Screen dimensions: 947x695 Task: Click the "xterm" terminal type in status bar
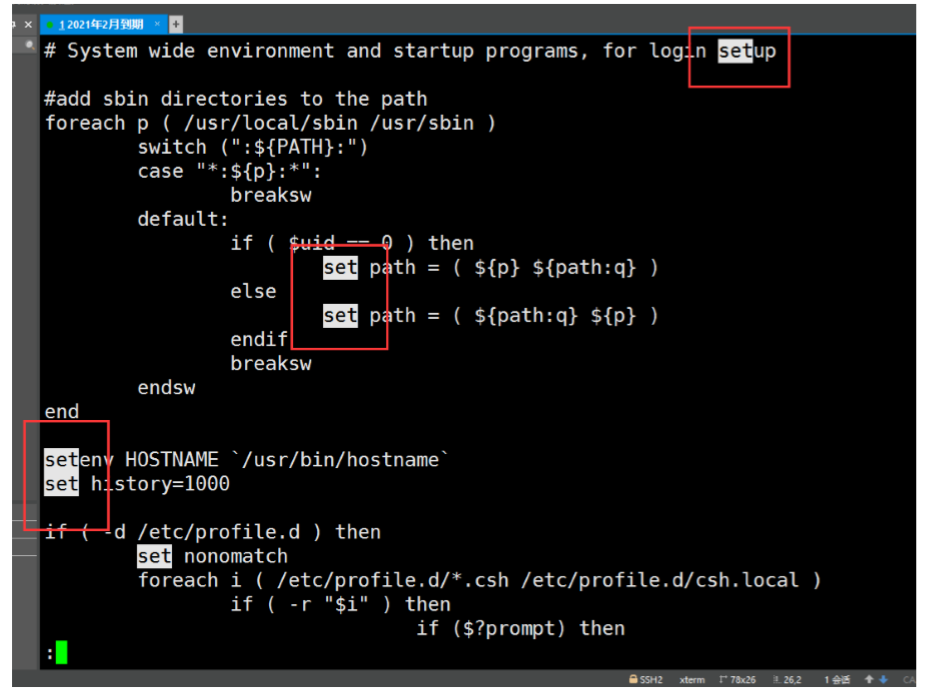pos(692,679)
